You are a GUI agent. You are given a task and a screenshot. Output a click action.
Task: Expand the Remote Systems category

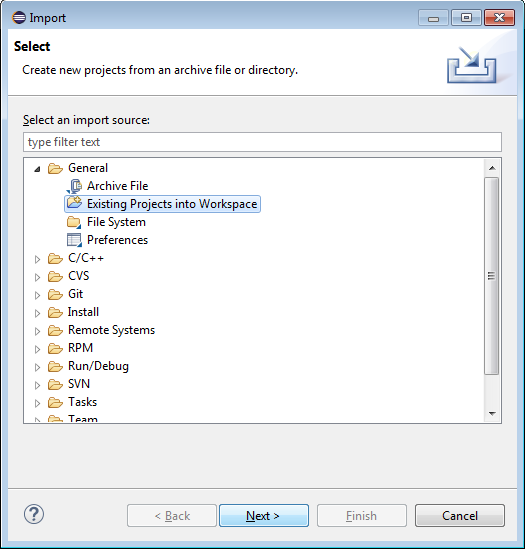coord(37,331)
